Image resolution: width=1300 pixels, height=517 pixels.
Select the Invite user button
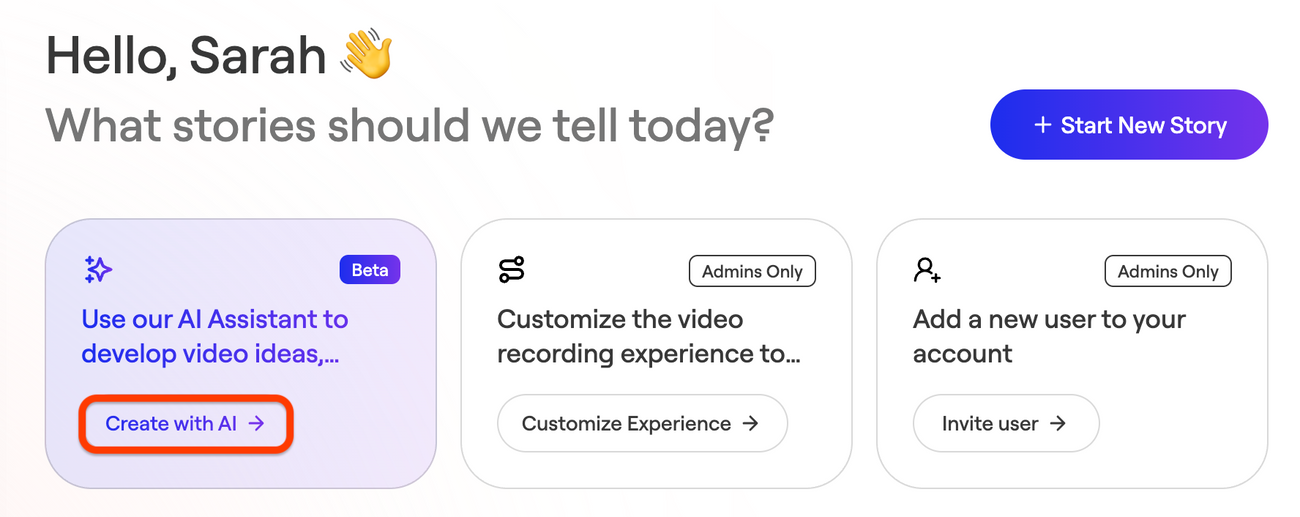coord(1006,424)
